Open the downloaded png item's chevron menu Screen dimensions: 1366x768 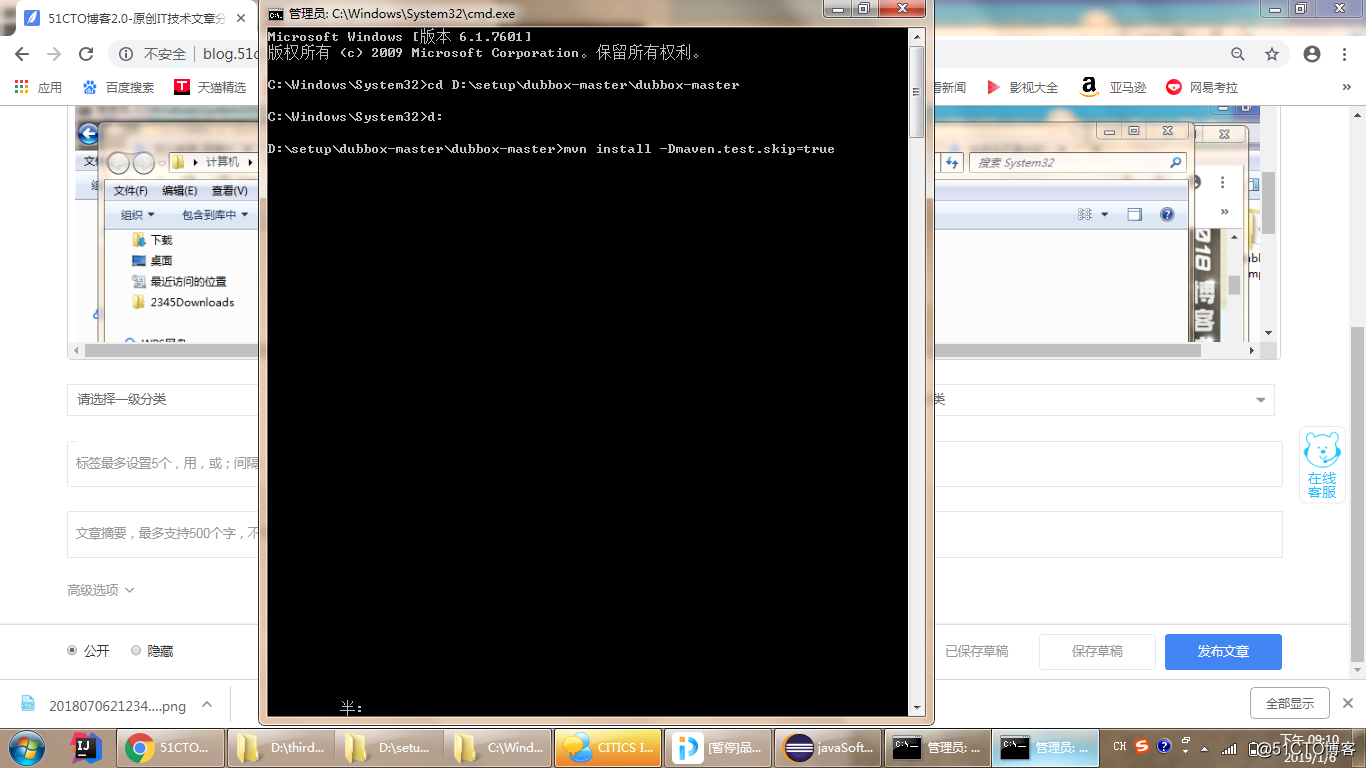click(x=207, y=704)
